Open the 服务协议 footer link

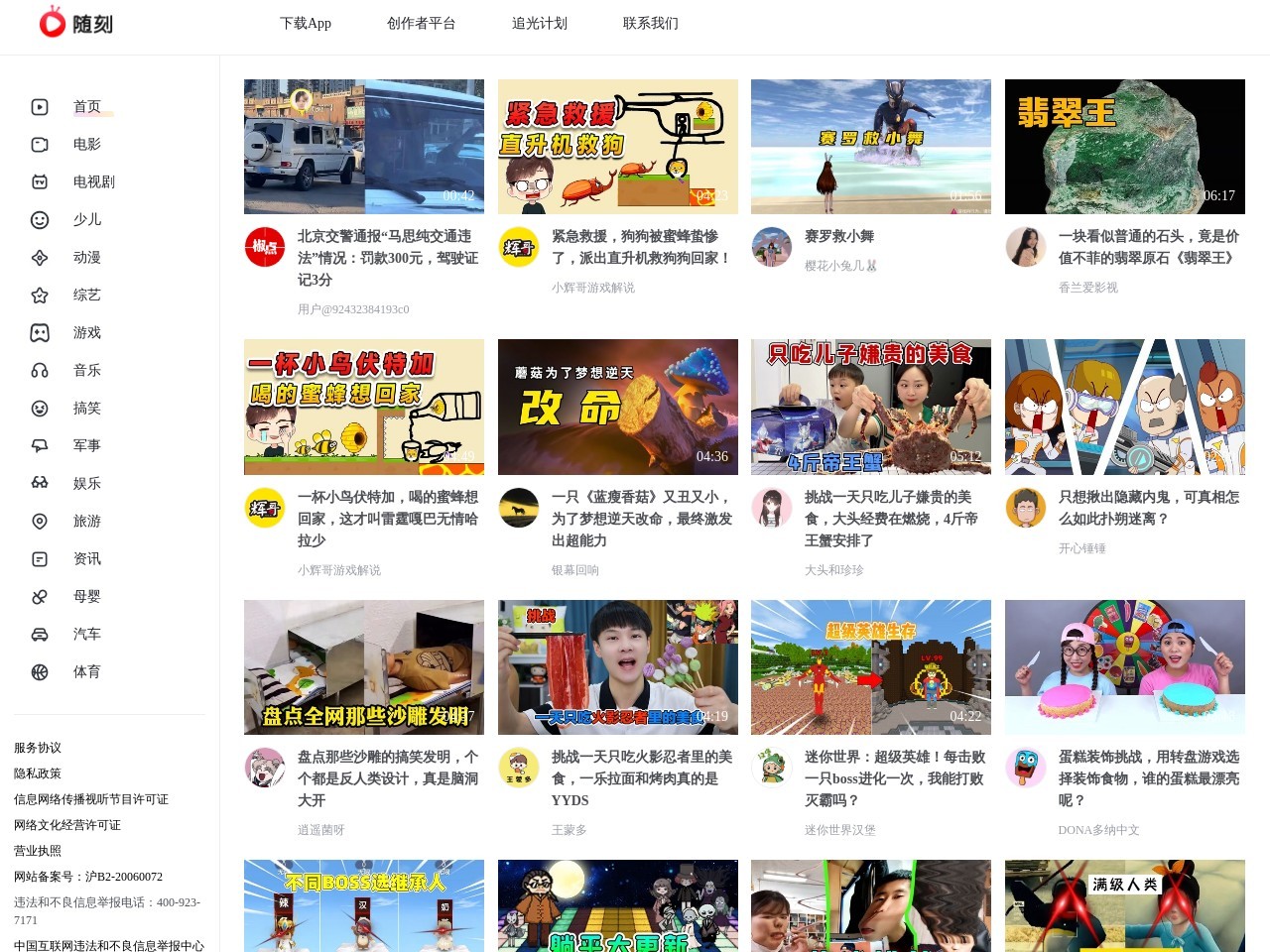point(38,748)
